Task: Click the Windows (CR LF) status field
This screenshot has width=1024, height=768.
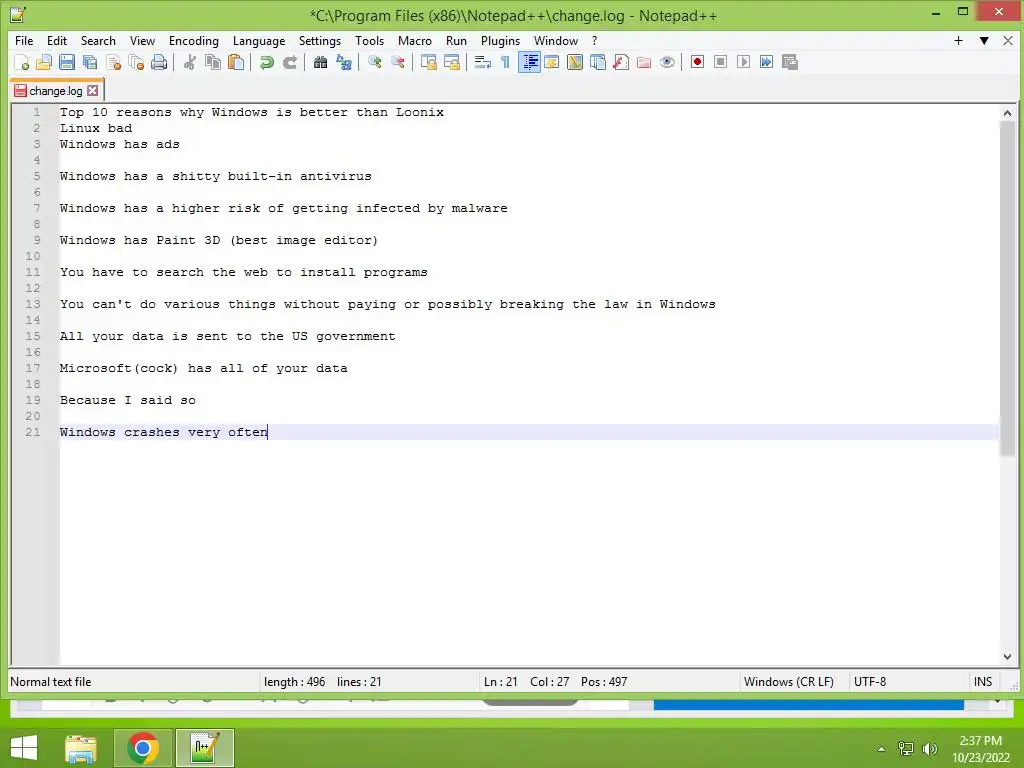Action: (788, 682)
